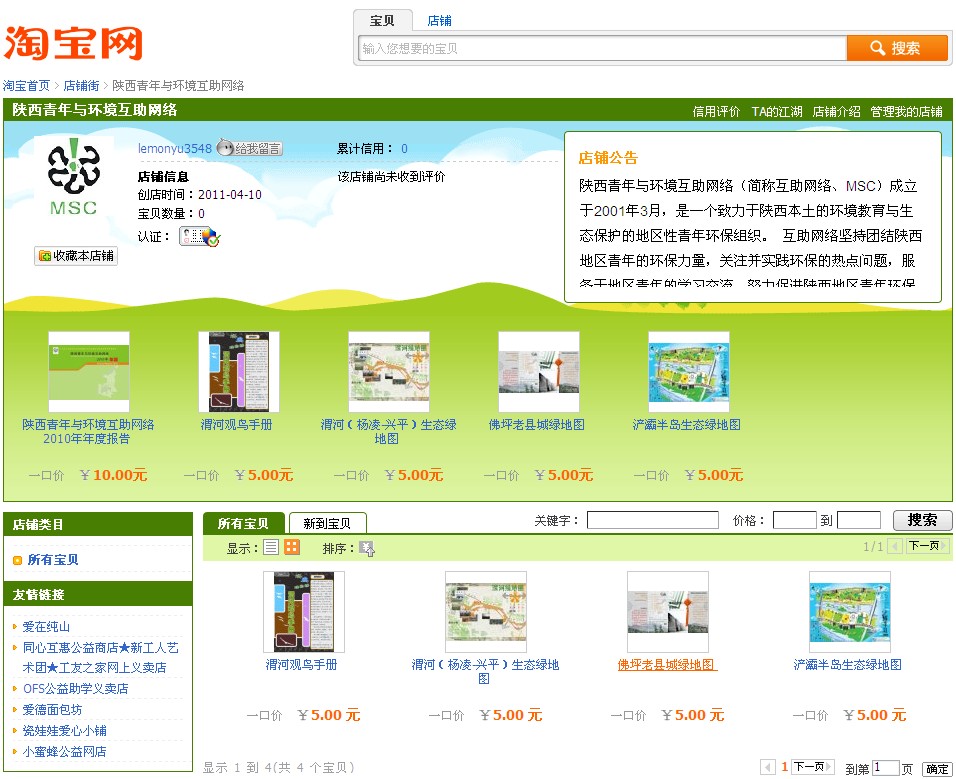Open featured thumbnail of 浐灞半岛生态绿地图
This screenshot has height=779, width=956.
[x=689, y=372]
